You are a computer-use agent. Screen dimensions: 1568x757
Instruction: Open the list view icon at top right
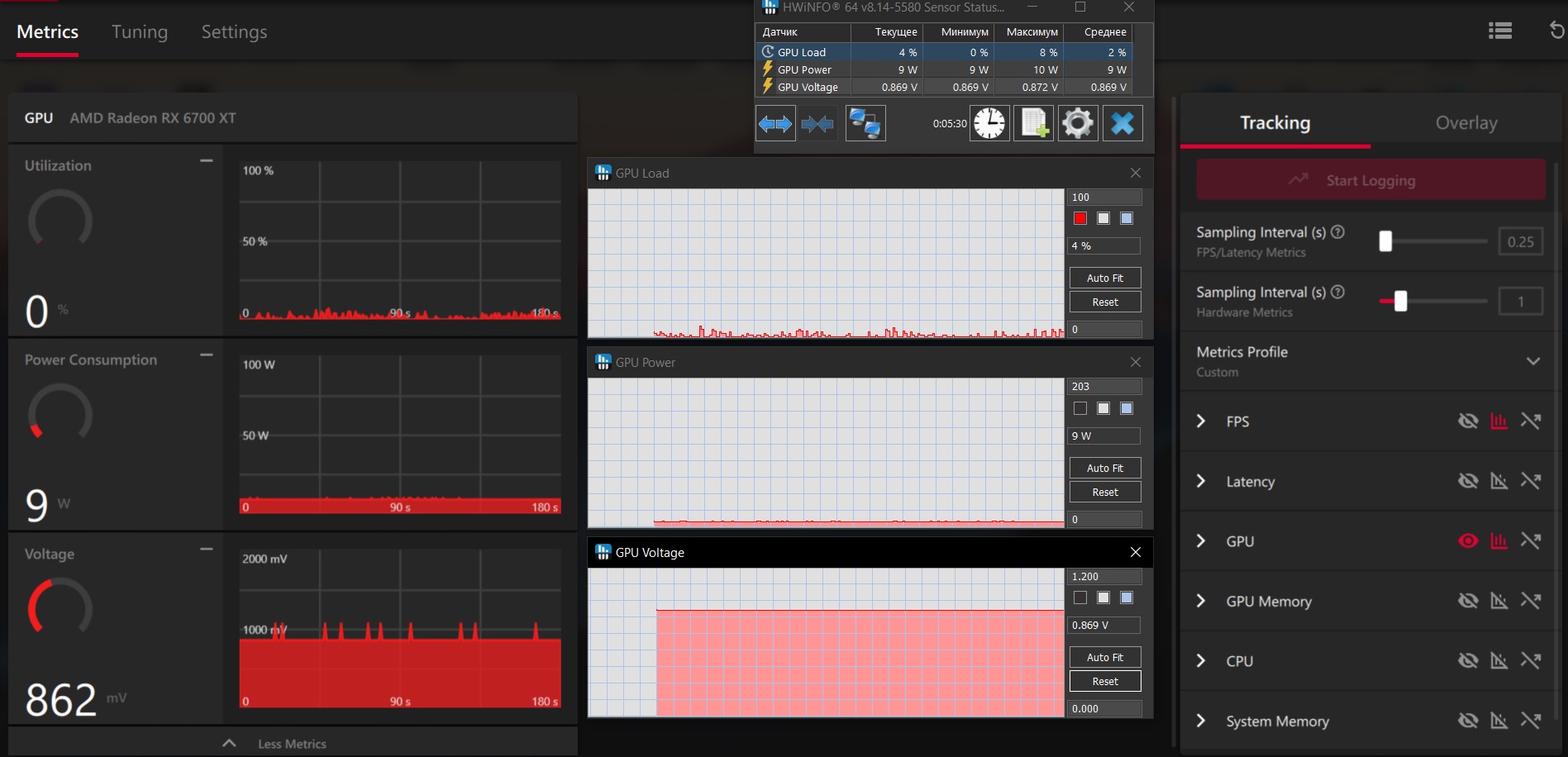1500,31
